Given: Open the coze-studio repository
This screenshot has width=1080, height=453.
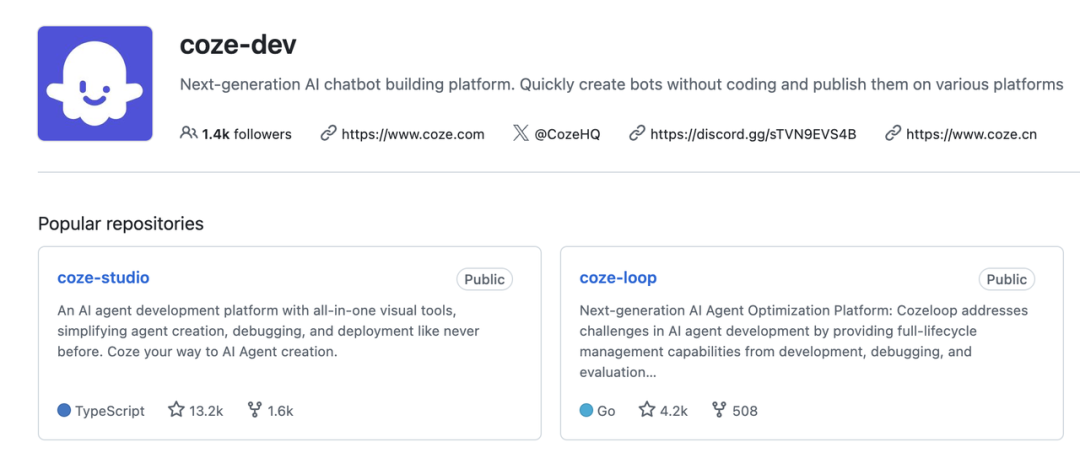Looking at the screenshot, I should click(x=103, y=277).
